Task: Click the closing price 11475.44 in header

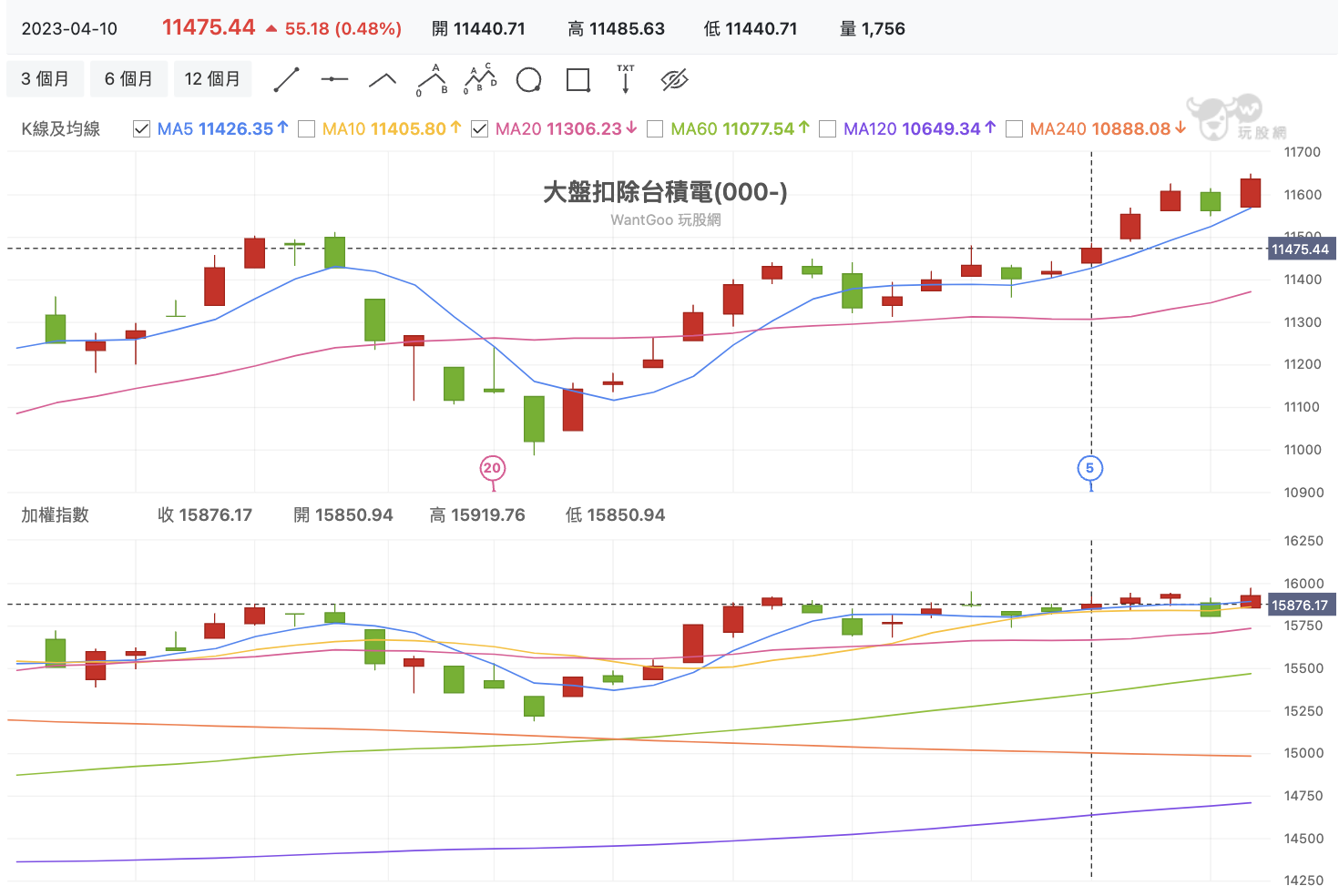Action: pos(209,27)
